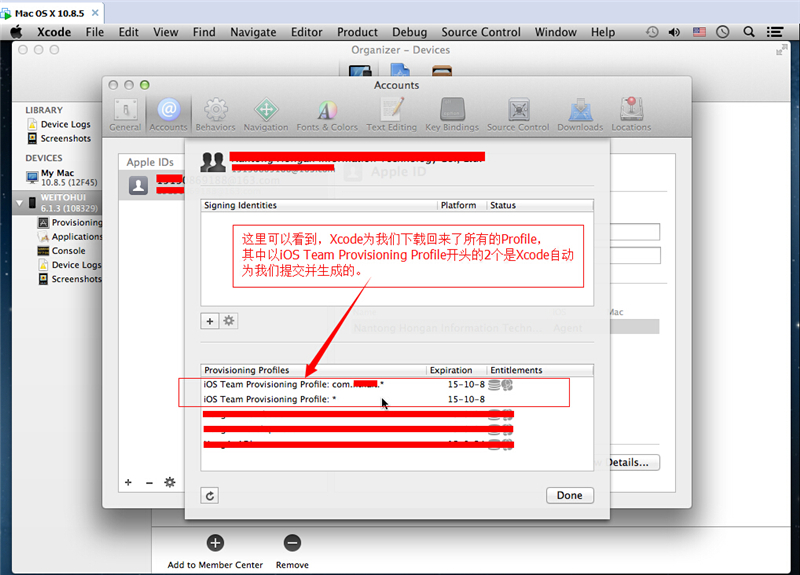Click the add signing identity plus button
The width and height of the screenshot is (800, 575).
(210, 321)
